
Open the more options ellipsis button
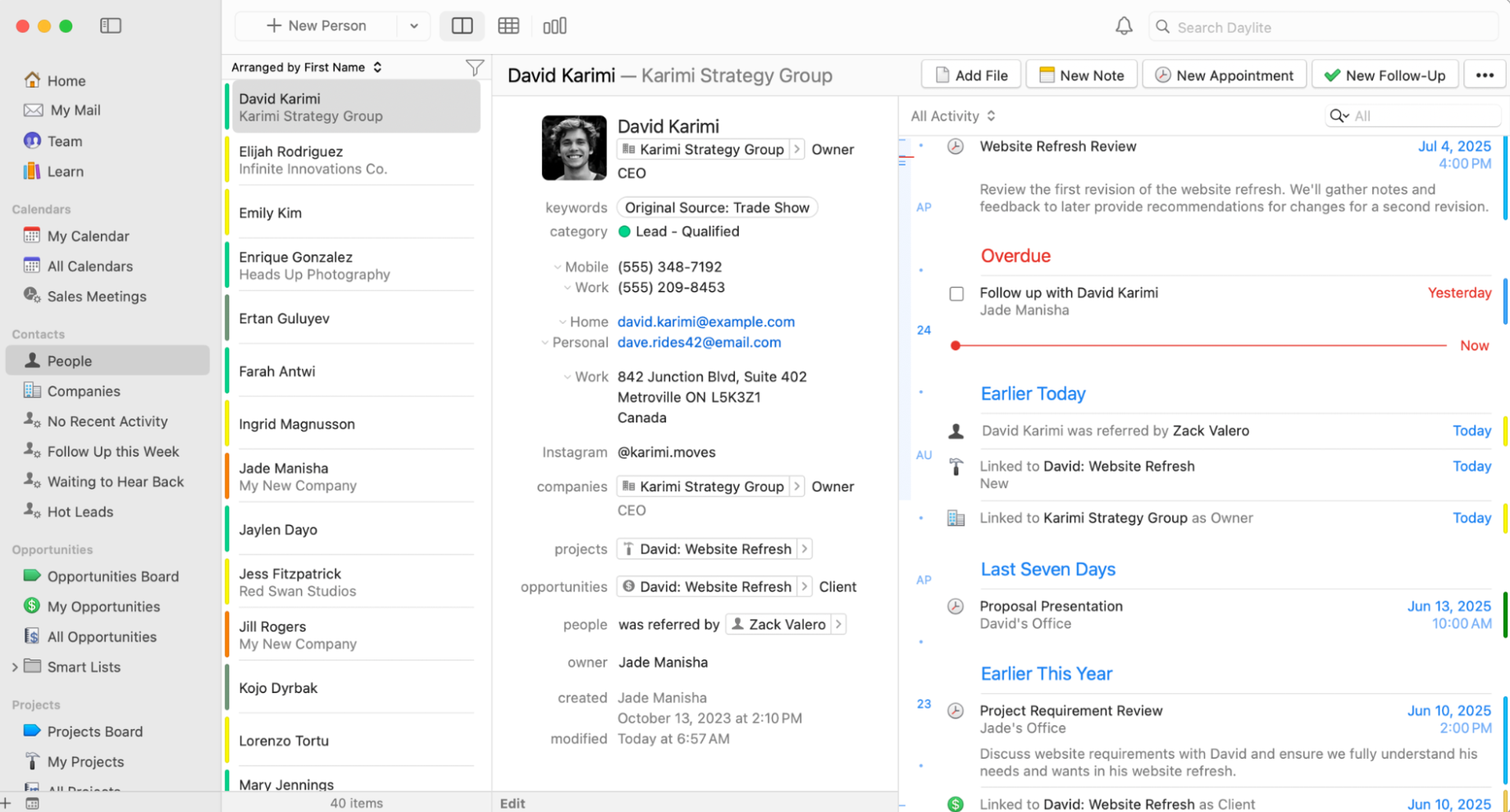tap(1485, 75)
